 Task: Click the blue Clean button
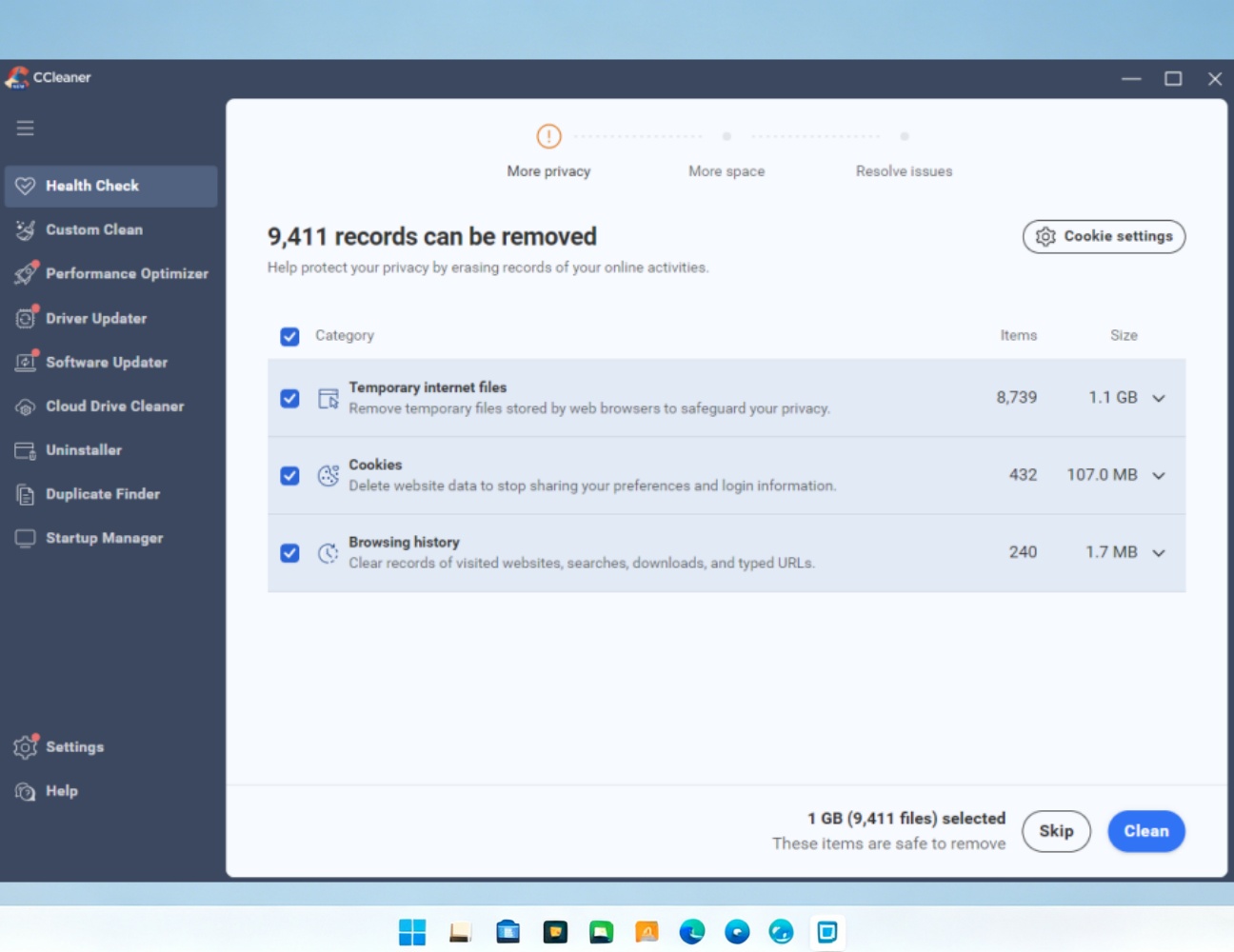pos(1146,831)
